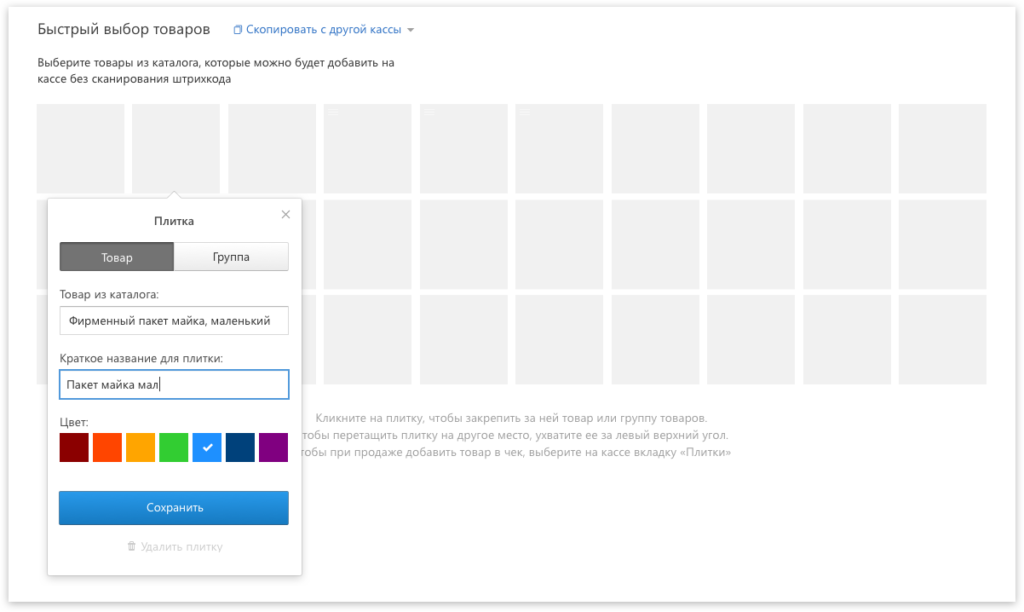Viewport: 1024px width, 612px height.
Task: Select the dark red color swatch
Action: tap(74, 447)
